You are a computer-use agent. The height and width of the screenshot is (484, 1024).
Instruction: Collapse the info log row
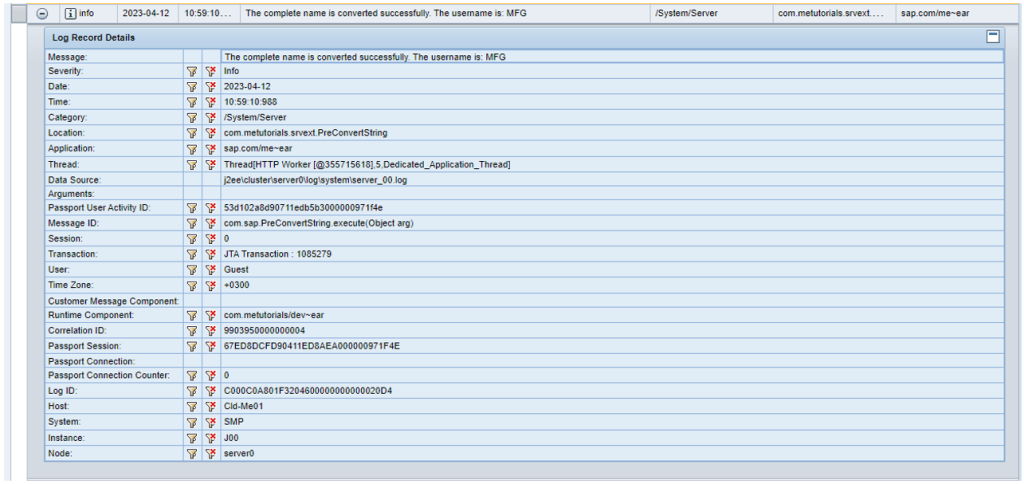[42, 14]
